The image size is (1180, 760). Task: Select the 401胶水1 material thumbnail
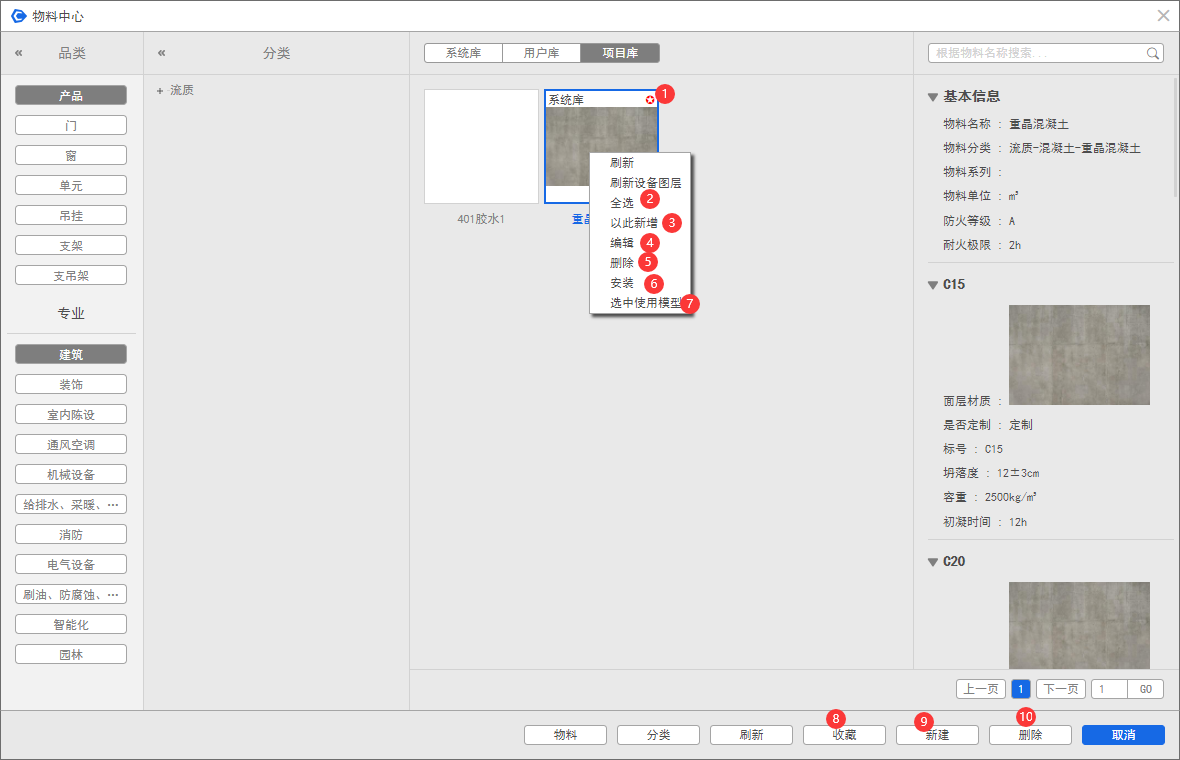click(481, 147)
